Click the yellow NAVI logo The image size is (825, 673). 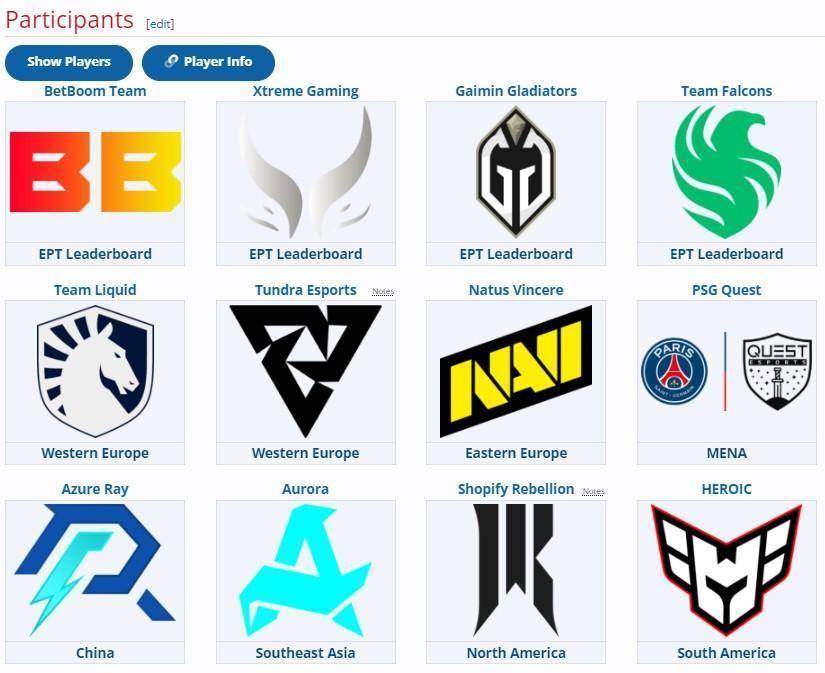click(516, 371)
